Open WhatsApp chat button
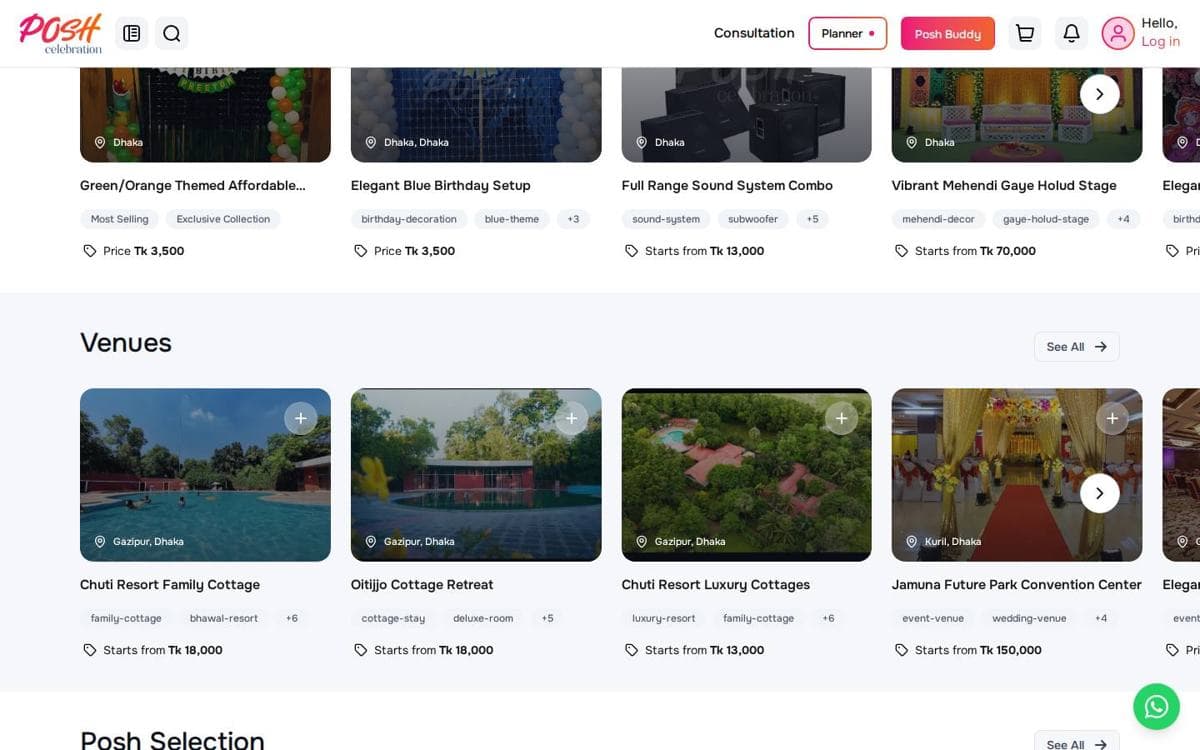Viewport: 1200px width, 750px height. pyautogui.click(x=1156, y=707)
